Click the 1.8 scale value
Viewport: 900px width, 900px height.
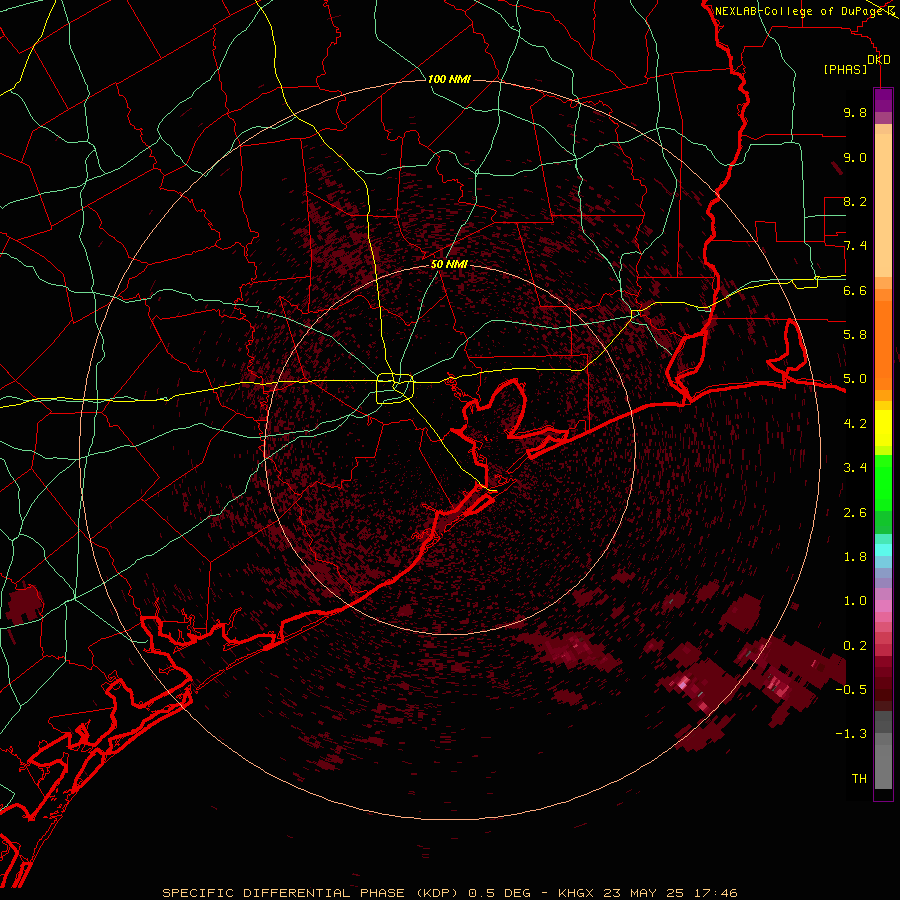pyautogui.click(x=855, y=557)
